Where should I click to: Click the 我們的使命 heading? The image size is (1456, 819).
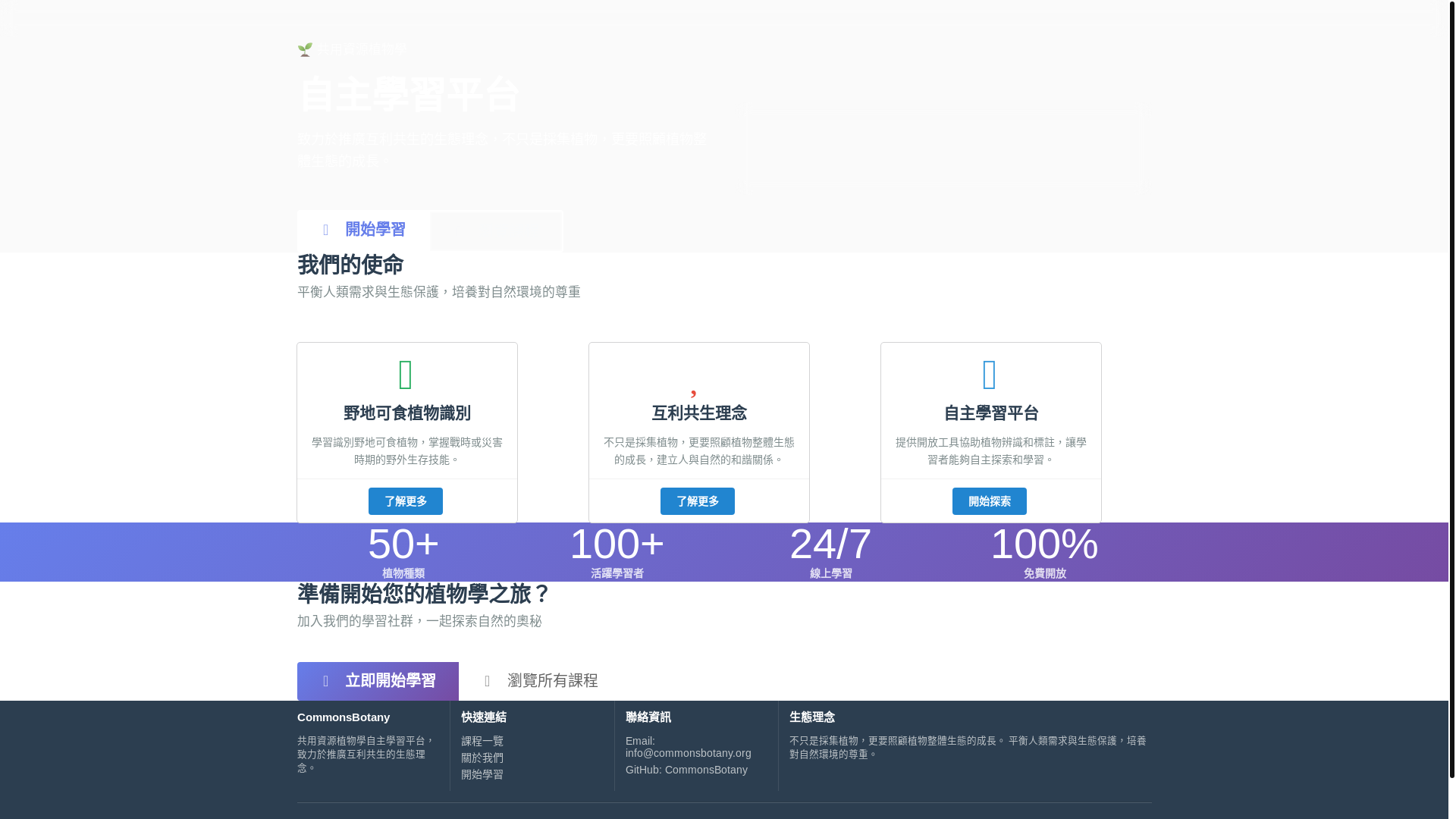[350, 265]
